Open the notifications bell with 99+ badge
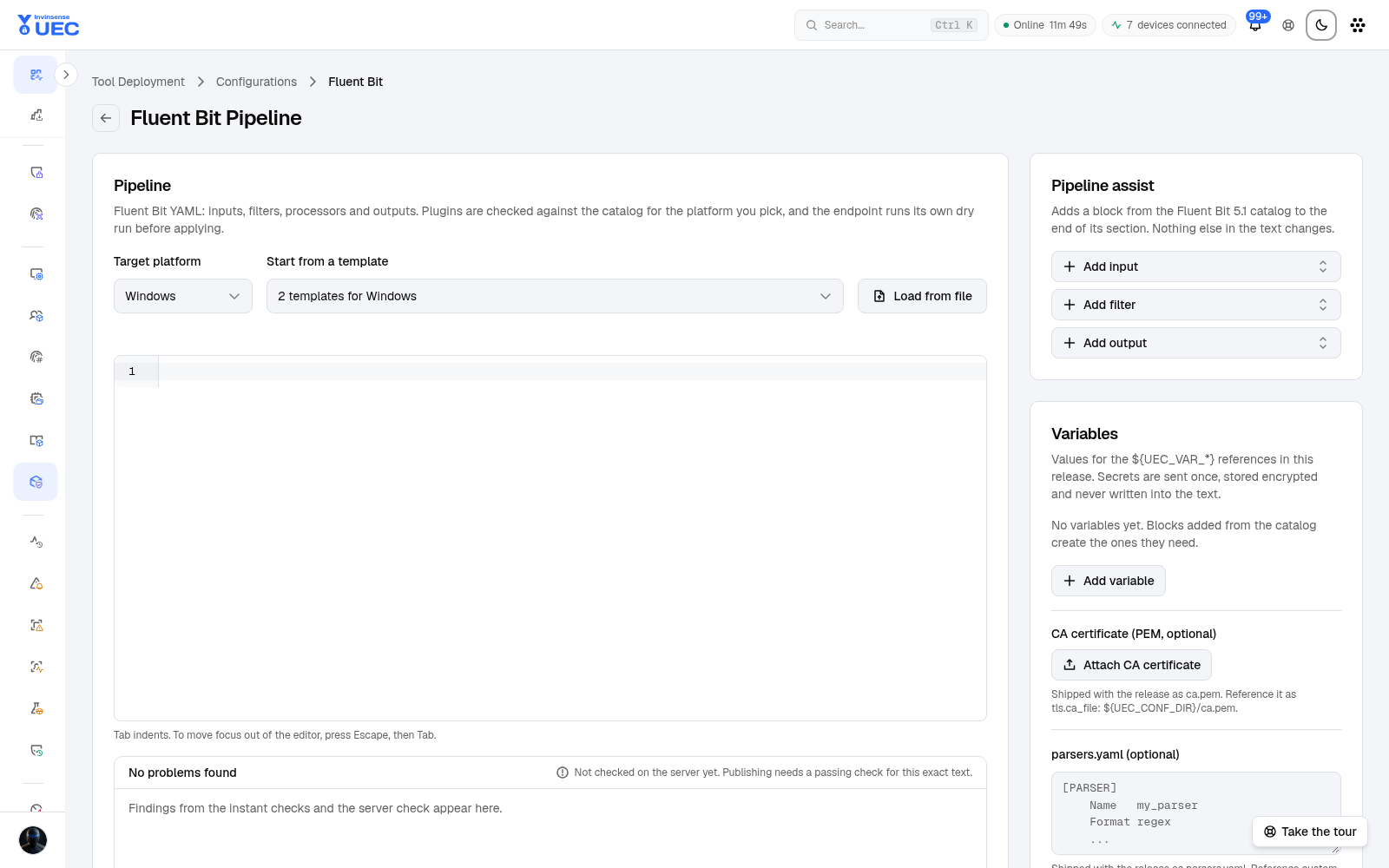Viewport: 1389px width, 868px height. click(1255, 24)
